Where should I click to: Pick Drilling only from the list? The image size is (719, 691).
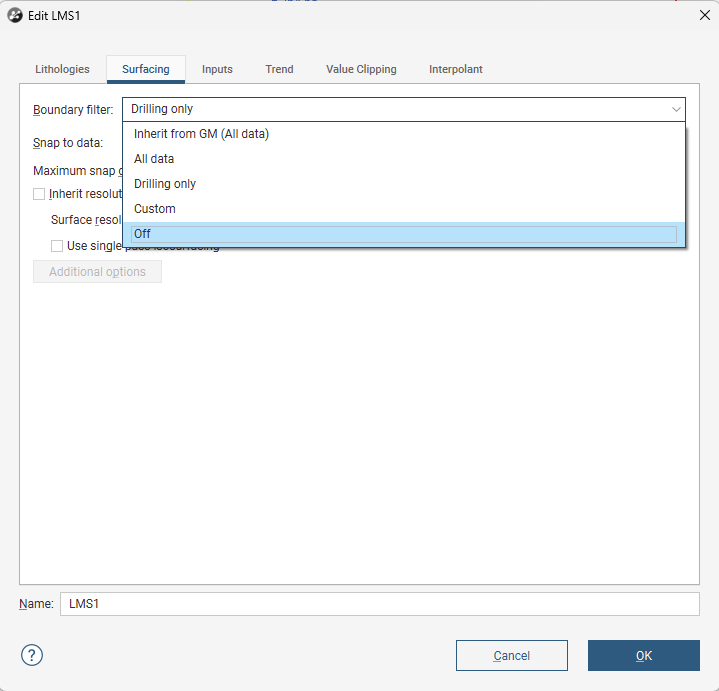click(x=404, y=184)
